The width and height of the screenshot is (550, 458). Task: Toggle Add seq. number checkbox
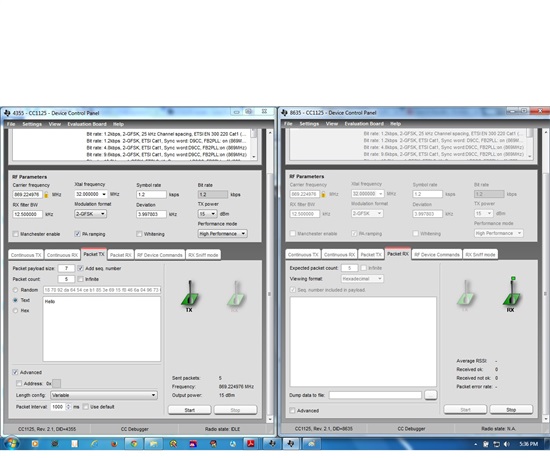pos(80,268)
